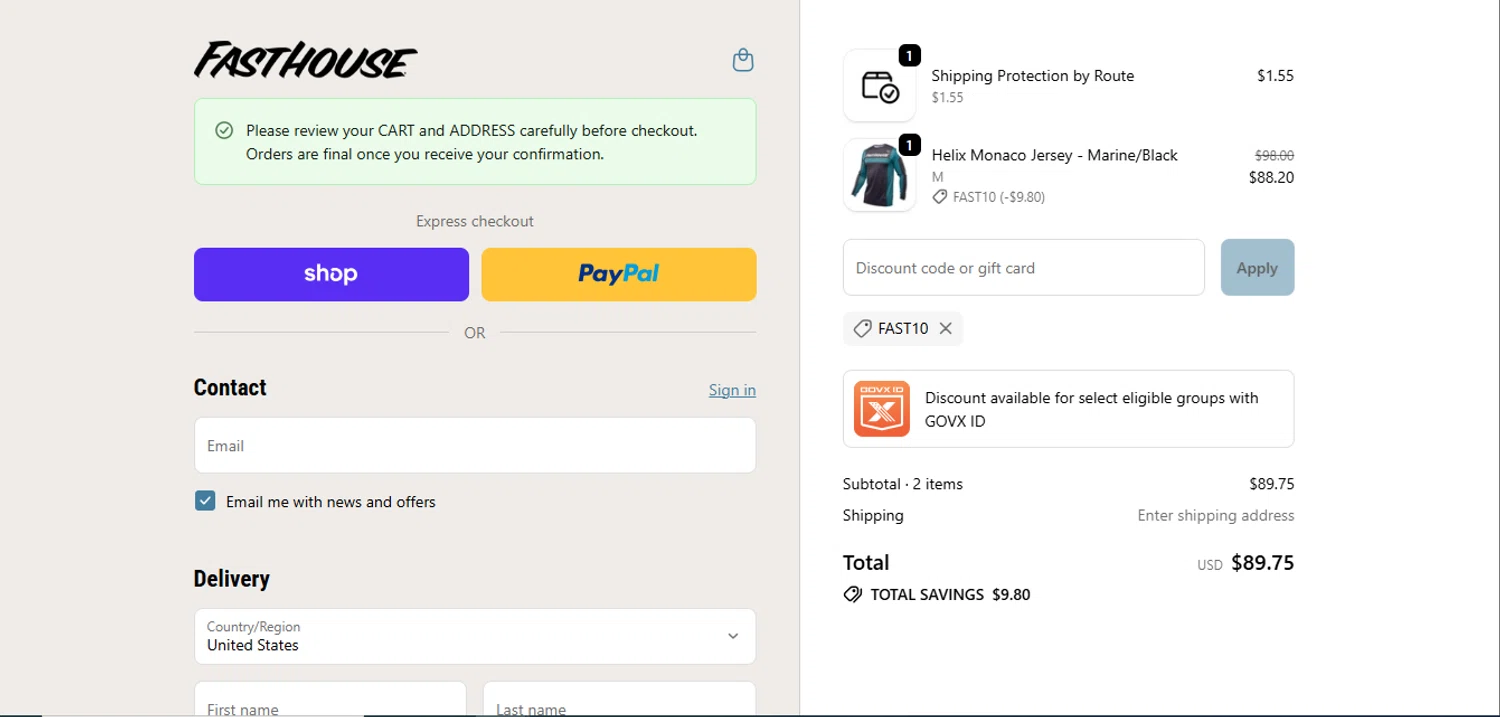Screen dimensions: 1500x717
Task: Click the Shipping Protection by Route label
Action: (1032, 75)
